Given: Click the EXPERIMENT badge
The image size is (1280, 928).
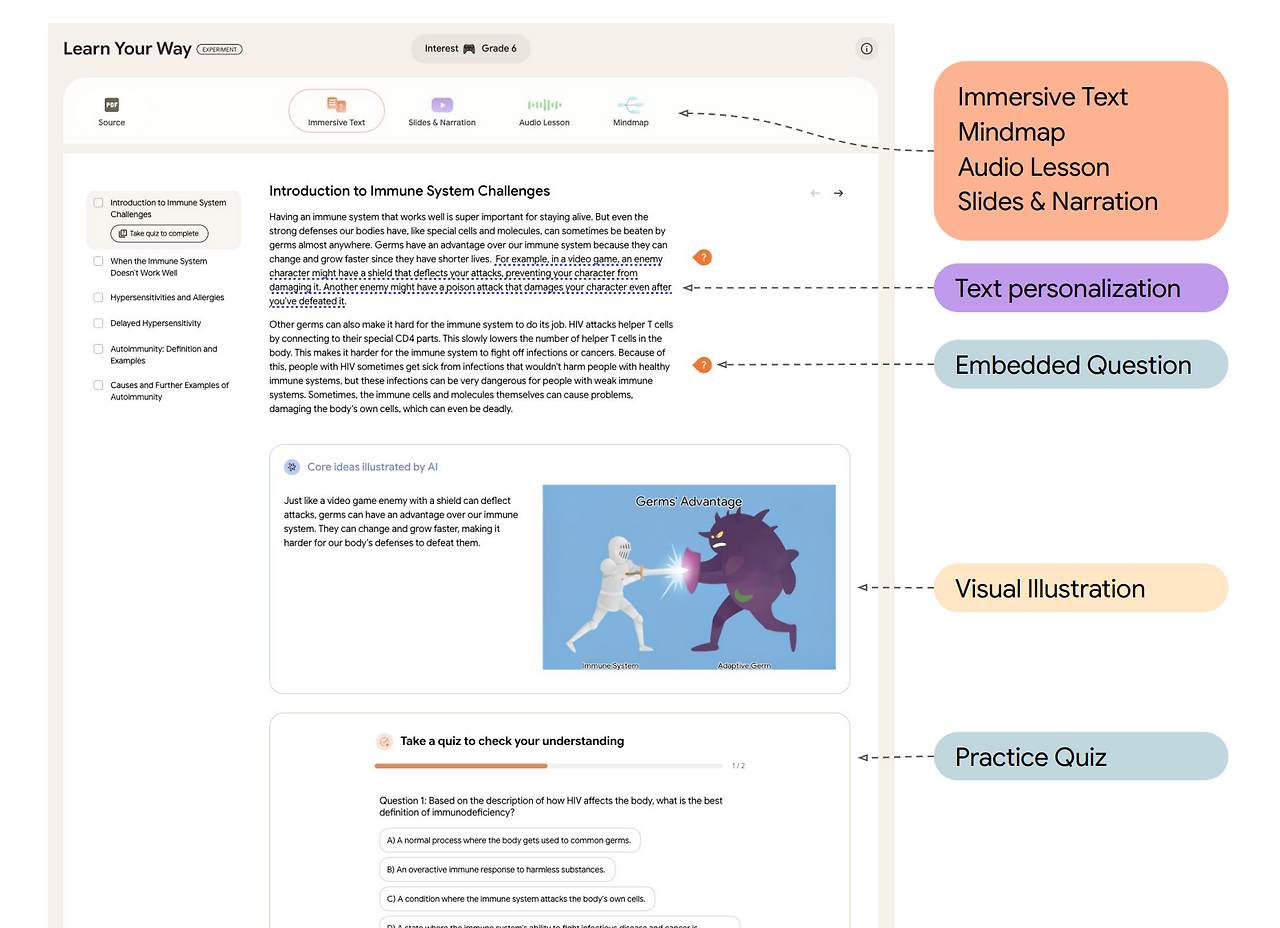Looking at the screenshot, I should coord(220,49).
